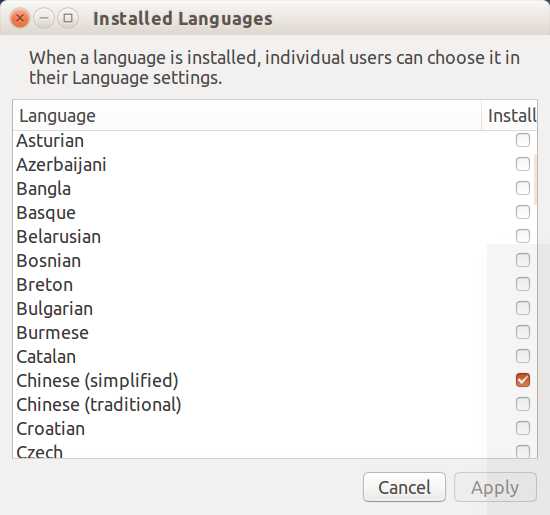Screen dimensions: 550x515
Task: Tick the Bulgarian install checkbox
Action: click(523, 308)
